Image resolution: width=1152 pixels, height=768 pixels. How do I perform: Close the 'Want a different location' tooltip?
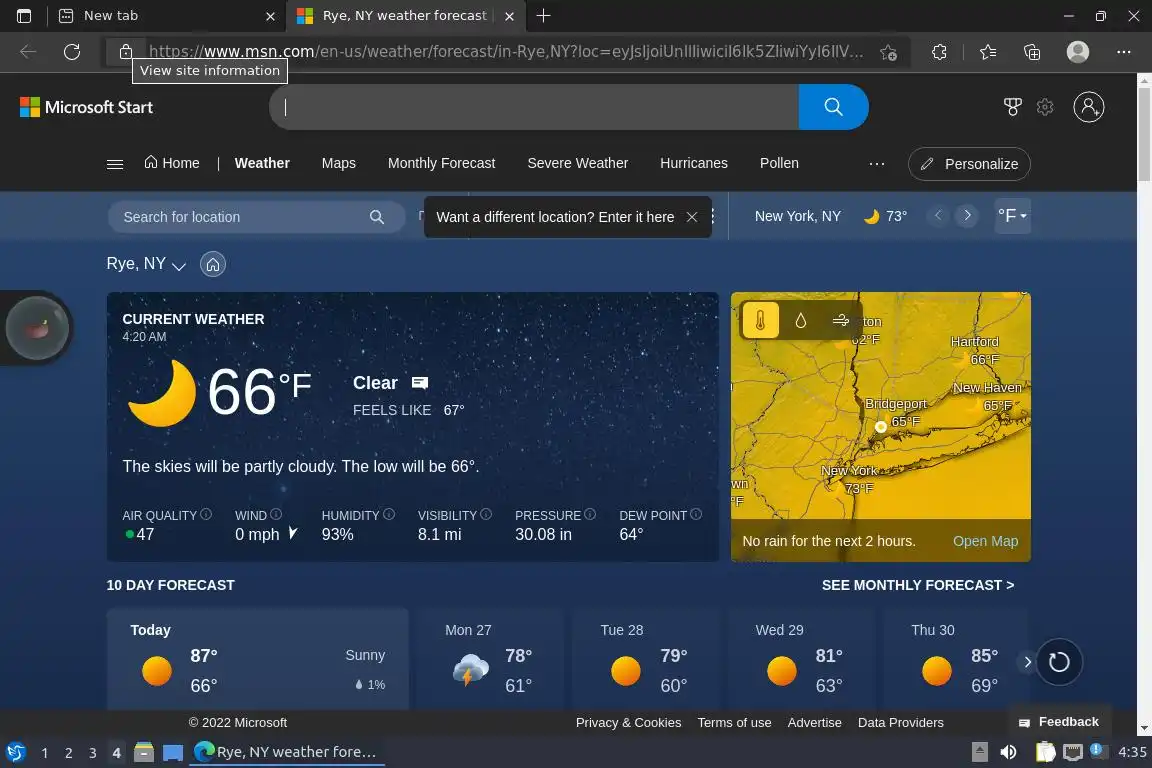click(x=691, y=217)
